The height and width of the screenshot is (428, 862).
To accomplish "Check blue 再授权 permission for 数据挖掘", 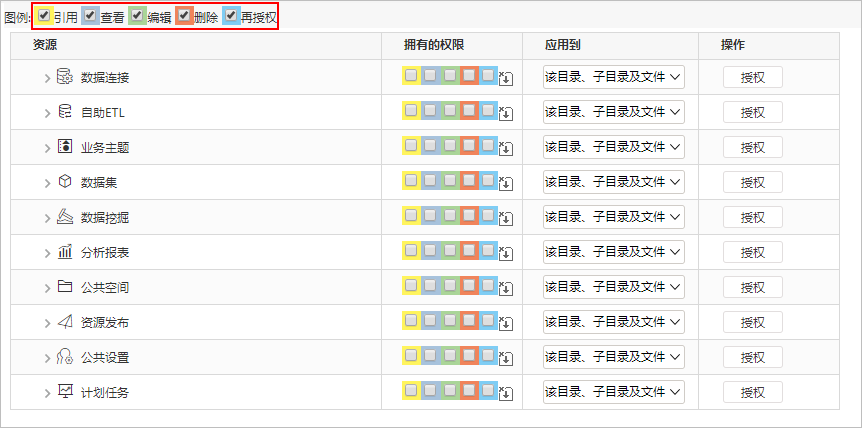I will coord(488,215).
